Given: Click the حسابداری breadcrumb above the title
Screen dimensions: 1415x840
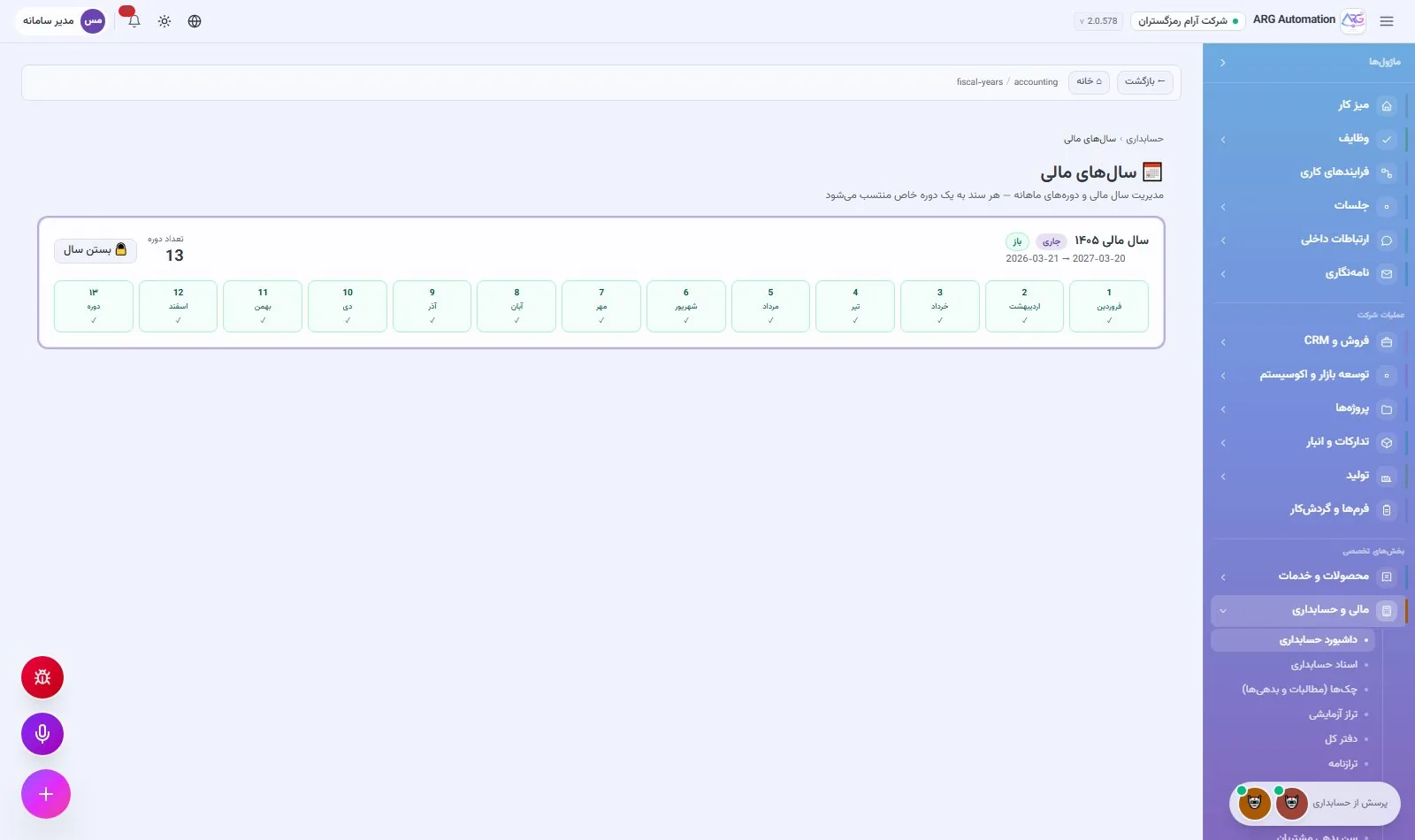Looking at the screenshot, I should 1144,139.
